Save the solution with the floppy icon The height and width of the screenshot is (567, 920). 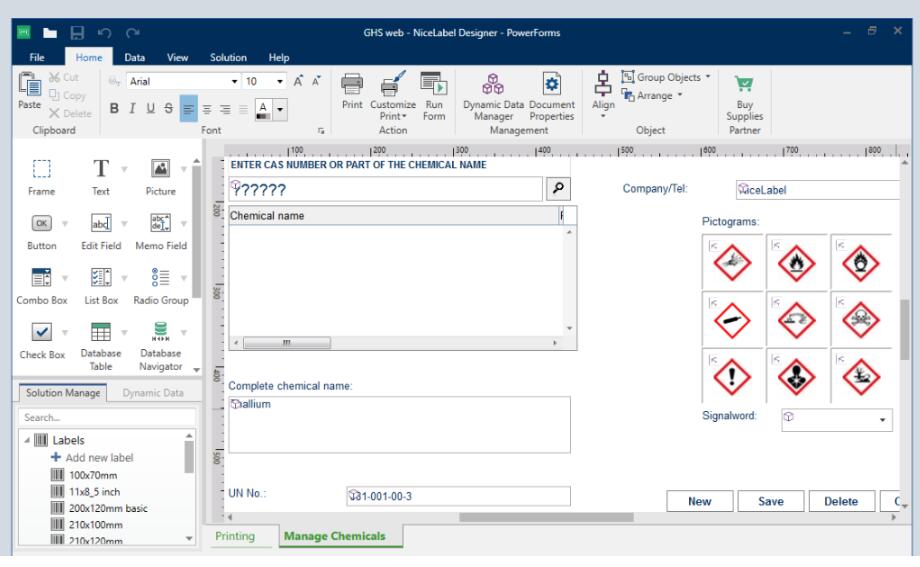pyautogui.click(x=77, y=33)
